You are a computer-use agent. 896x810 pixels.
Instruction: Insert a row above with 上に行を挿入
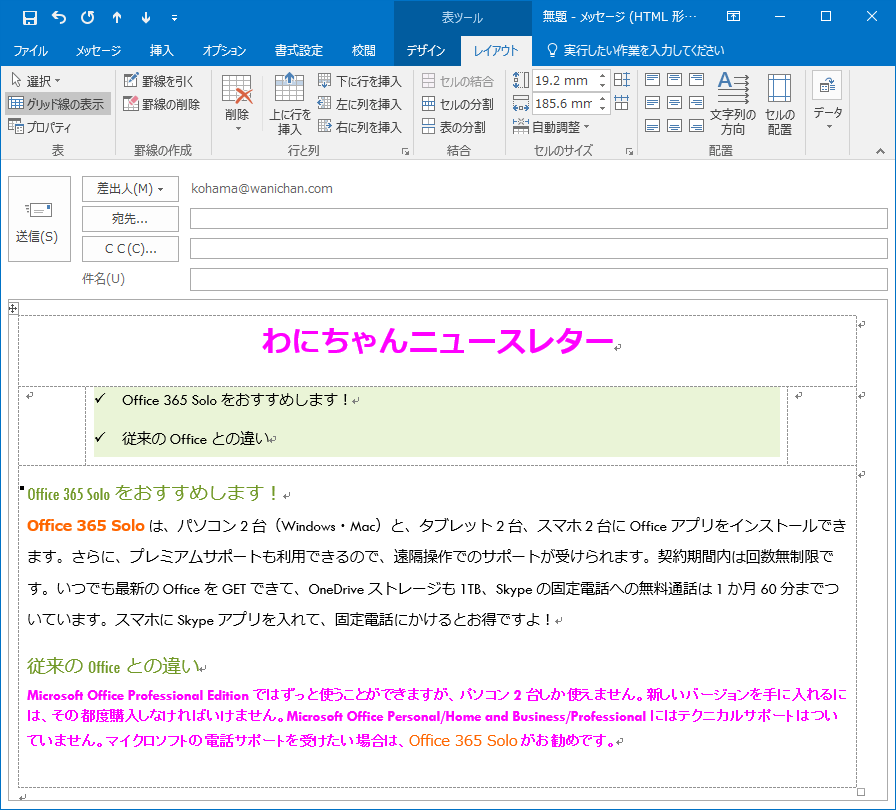[x=290, y=104]
